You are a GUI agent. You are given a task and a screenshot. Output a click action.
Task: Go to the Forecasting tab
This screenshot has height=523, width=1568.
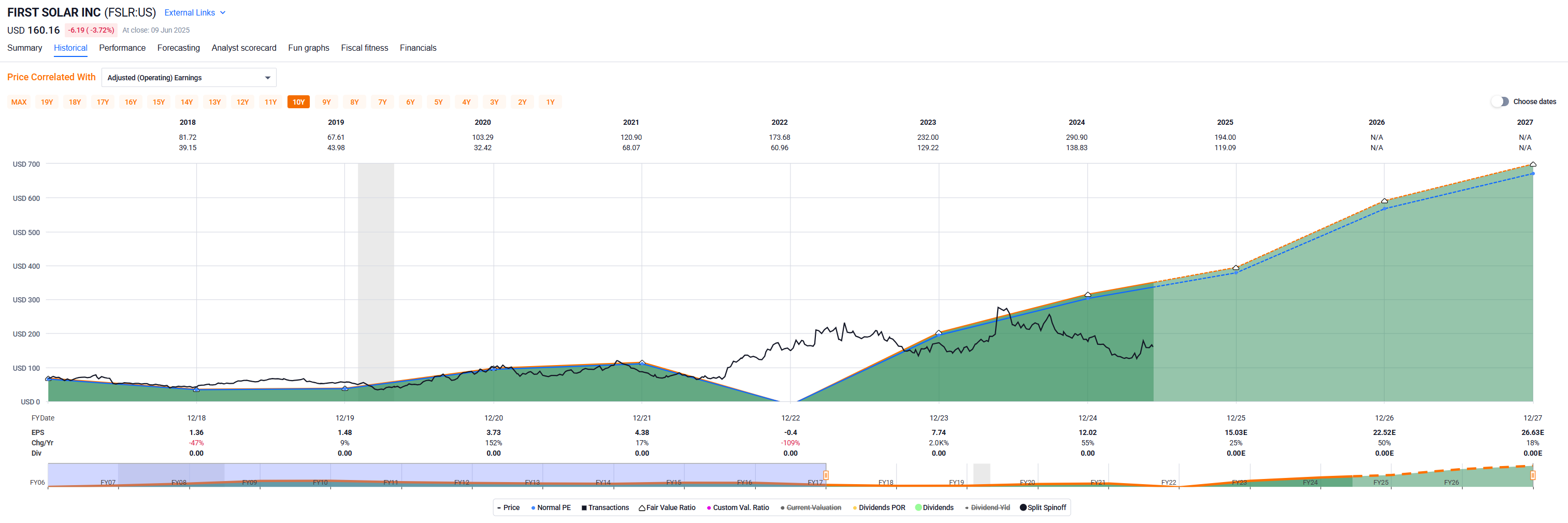178,48
